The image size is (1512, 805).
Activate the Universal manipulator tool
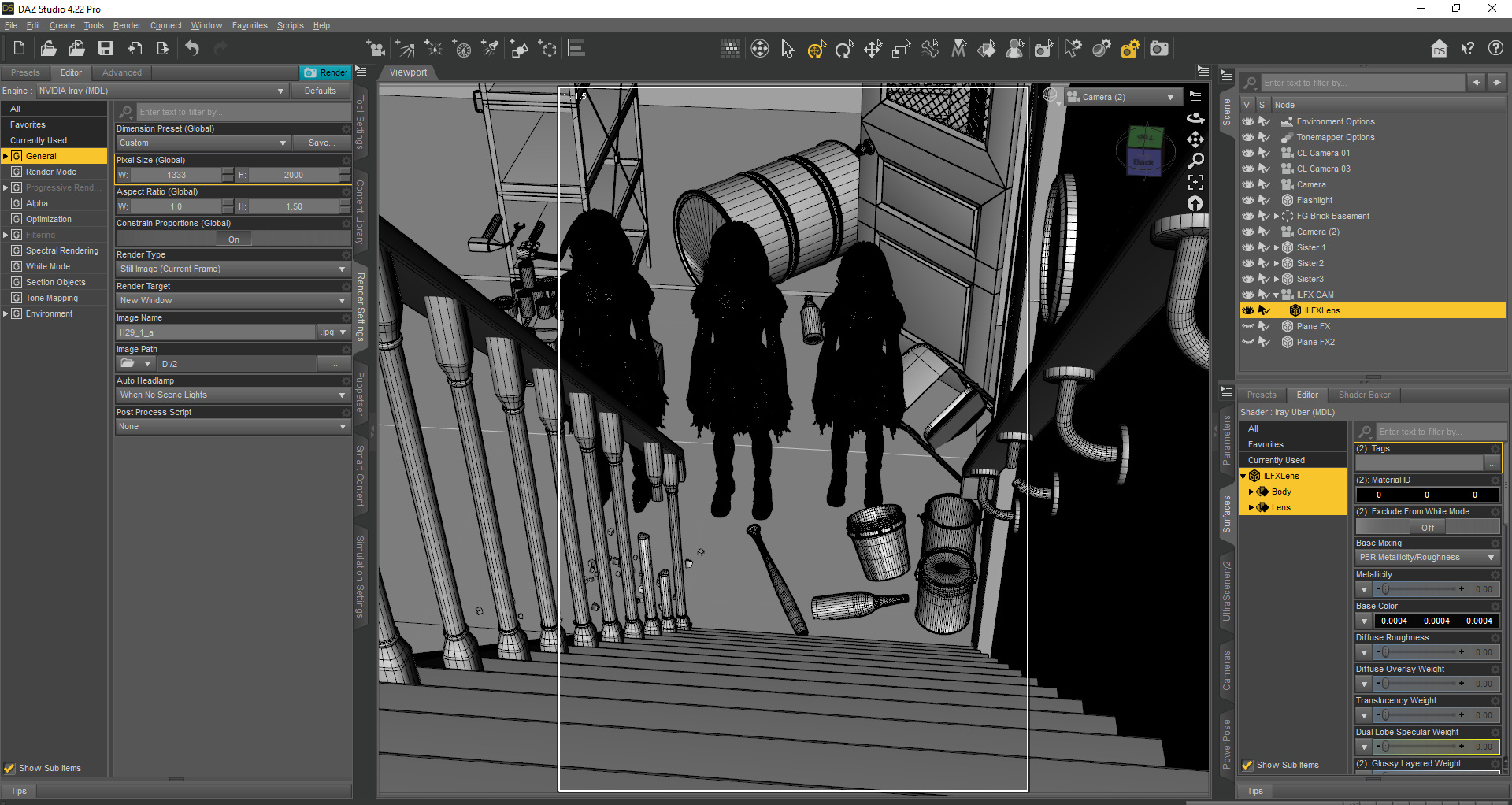[817, 49]
